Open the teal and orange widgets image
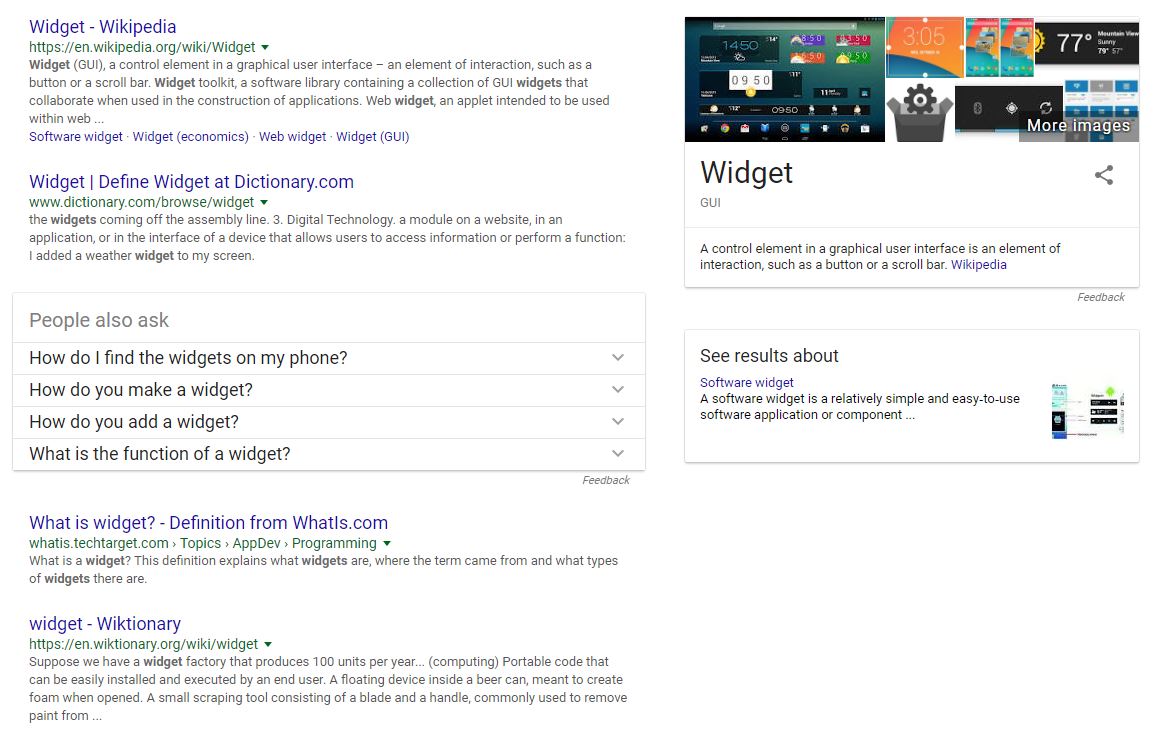The width and height of the screenshot is (1170, 737). (x=1000, y=48)
